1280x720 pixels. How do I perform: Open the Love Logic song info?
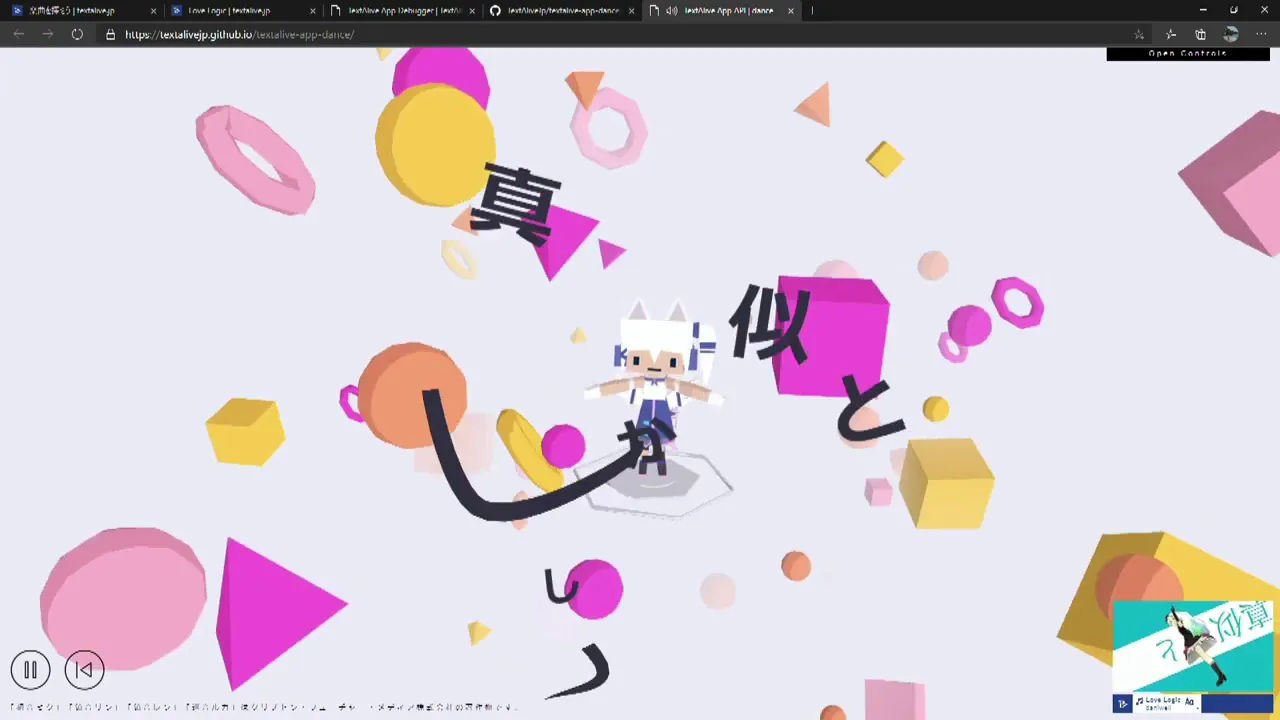pyautogui.click(x=1161, y=704)
